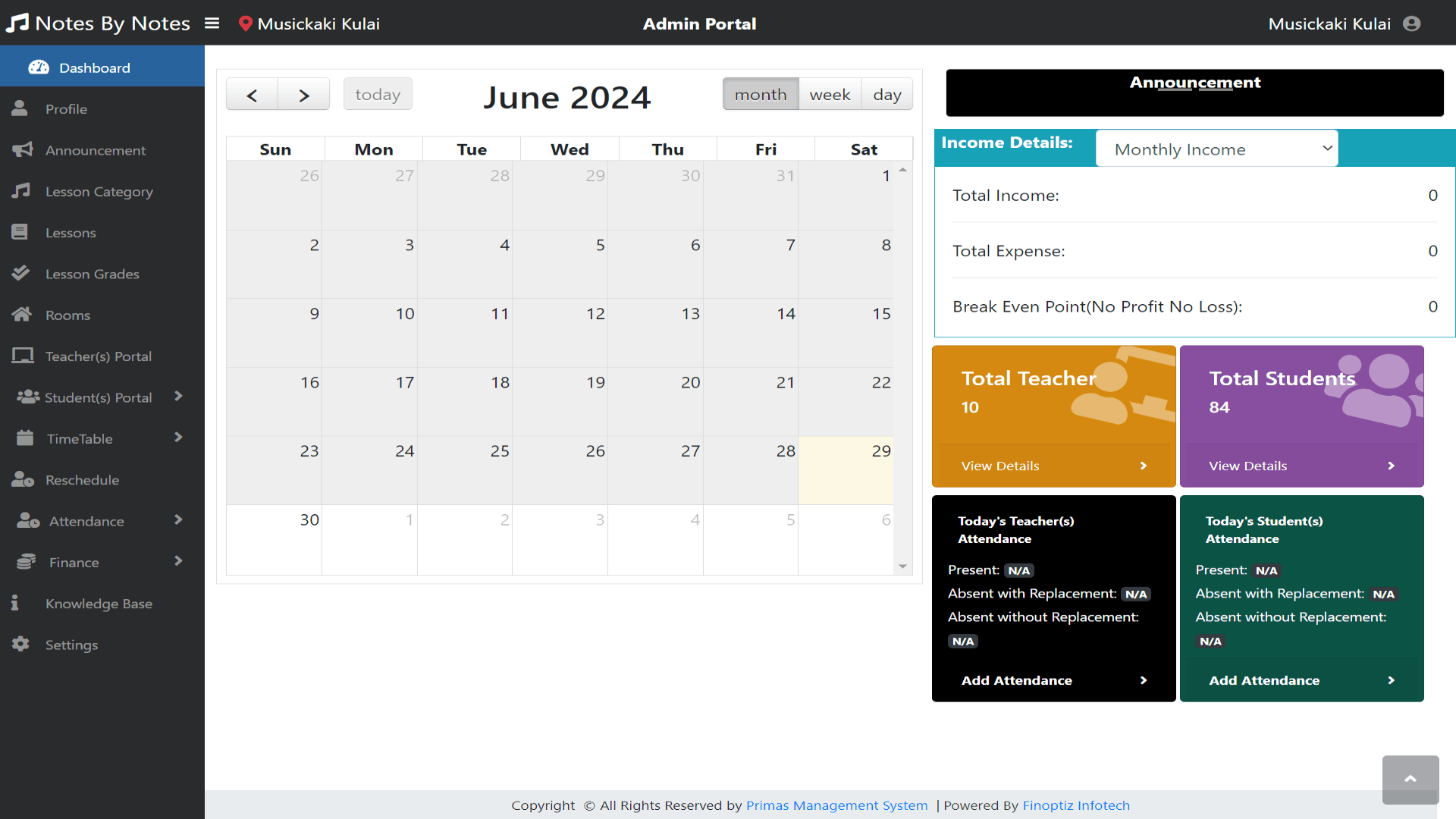Select the Rooms home icon
The height and width of the screenshot is (819, 1456).
point(21,315)
